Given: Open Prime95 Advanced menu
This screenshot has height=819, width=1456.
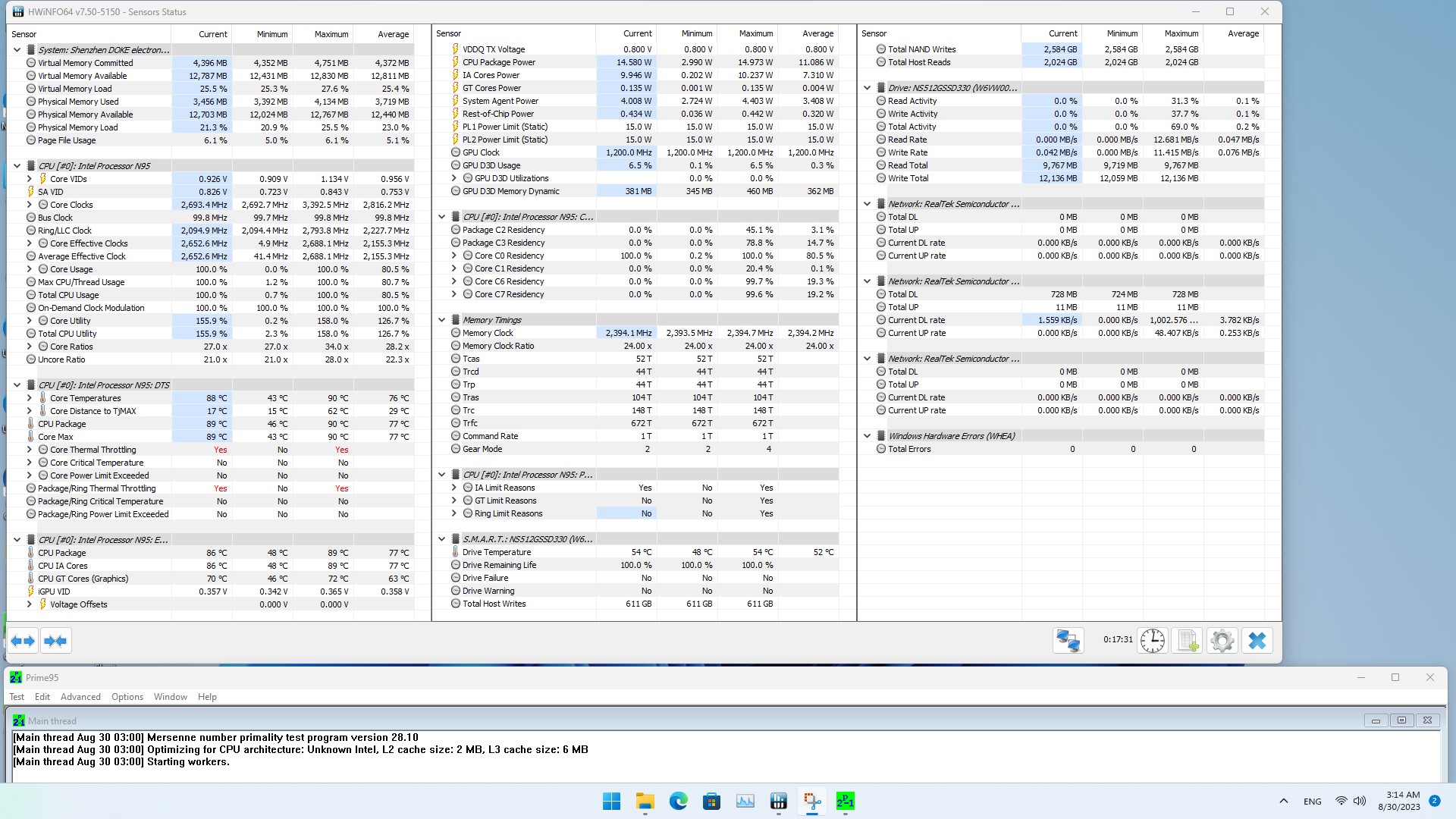Looking at the screenshot, I should click(80, 697).
